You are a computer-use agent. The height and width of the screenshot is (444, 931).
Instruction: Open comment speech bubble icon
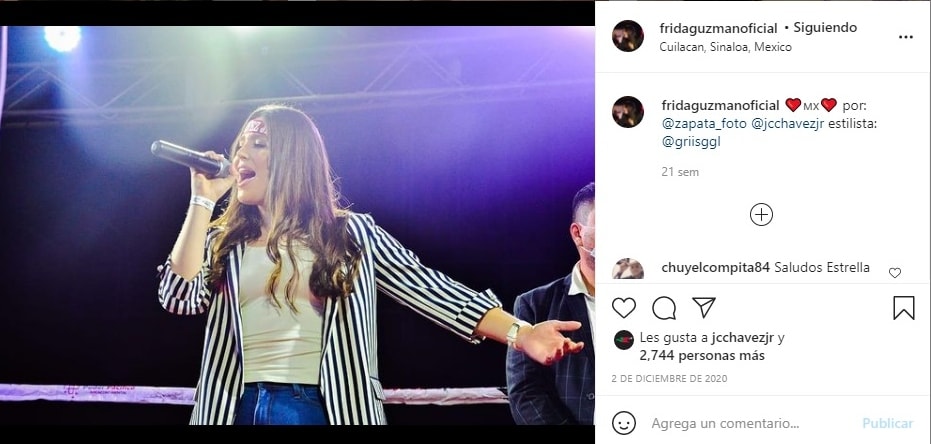664,308
